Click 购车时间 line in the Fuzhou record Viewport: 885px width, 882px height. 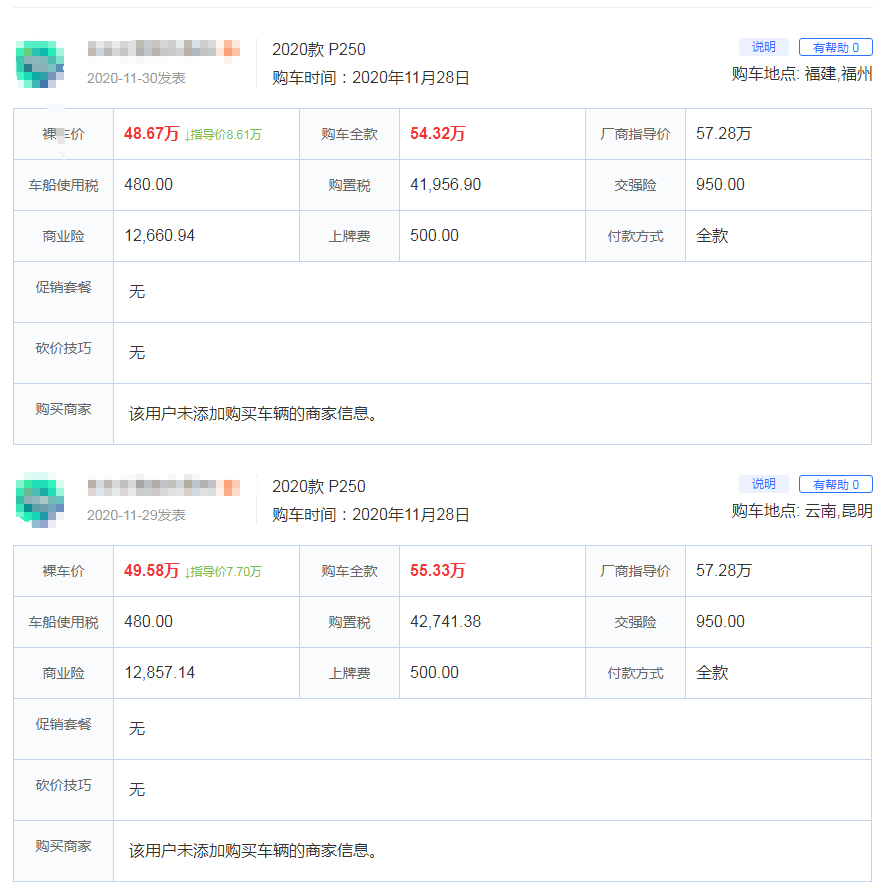coord(371,78)
